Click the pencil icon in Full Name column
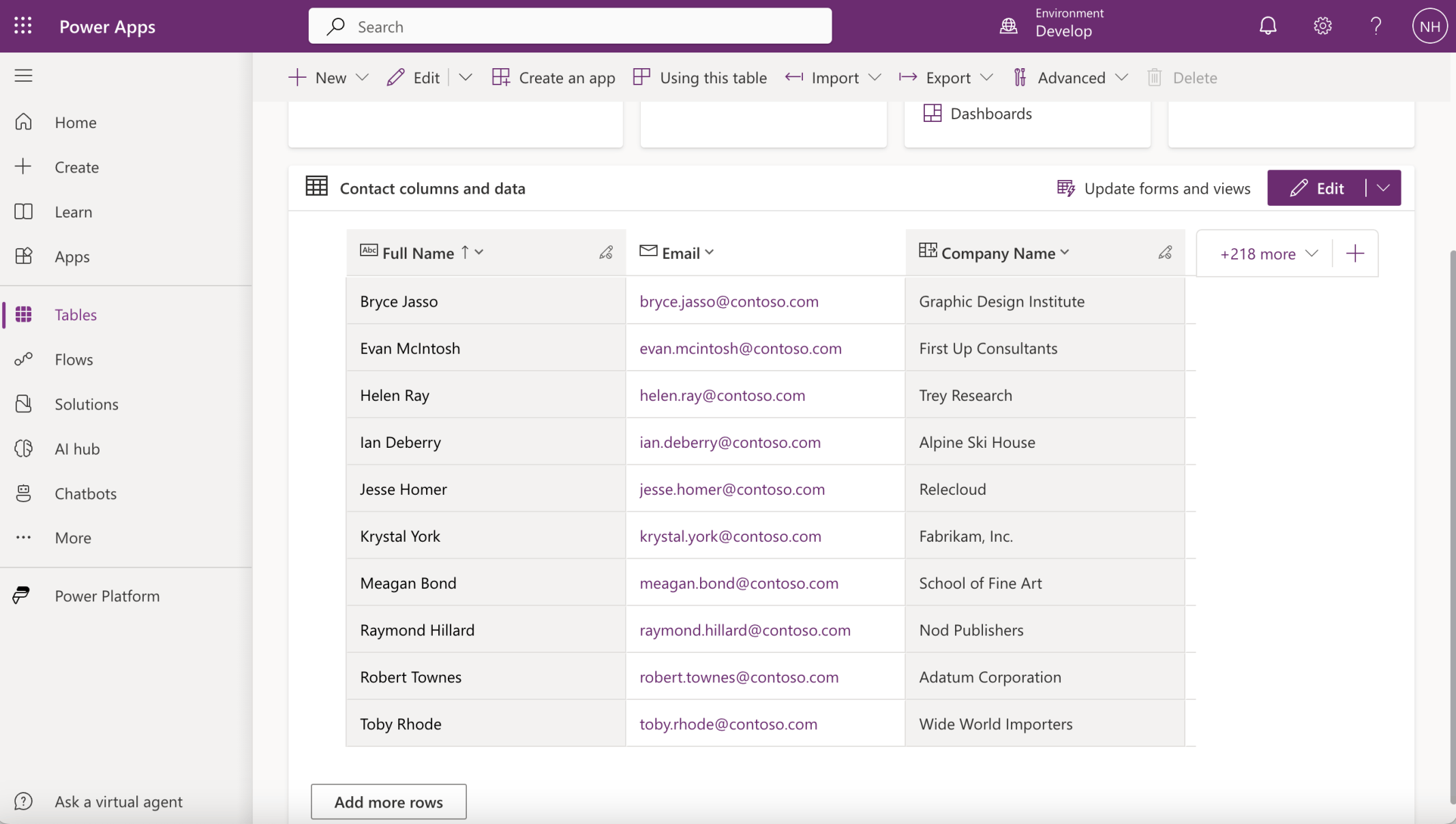Screen dimensions: 1456x824 tap(605, 253)
